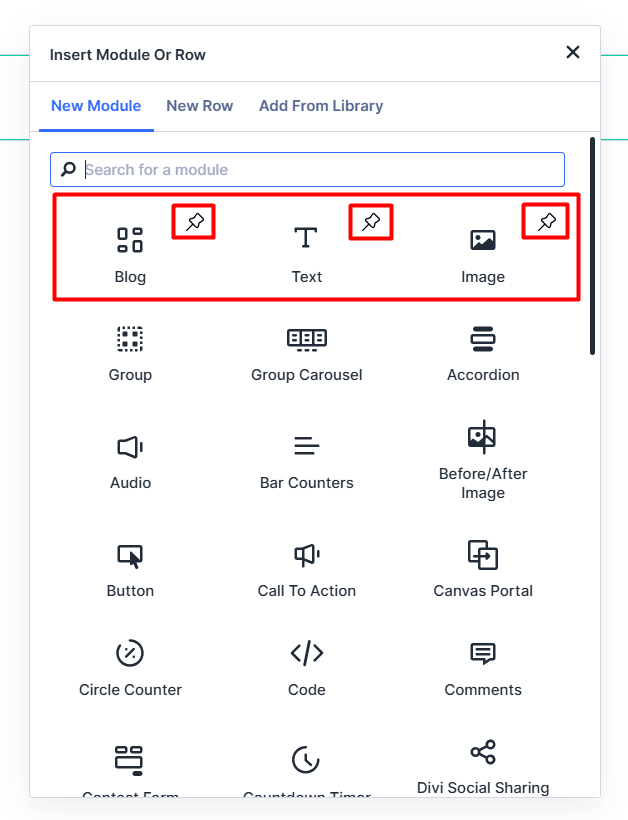
Task: Open the Add From Library tab
Action: coord(321,106)
